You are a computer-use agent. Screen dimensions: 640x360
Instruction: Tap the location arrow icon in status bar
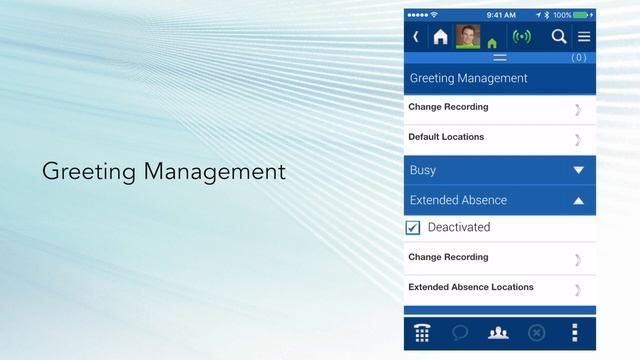pyautogui.click(x=538, y=15)
